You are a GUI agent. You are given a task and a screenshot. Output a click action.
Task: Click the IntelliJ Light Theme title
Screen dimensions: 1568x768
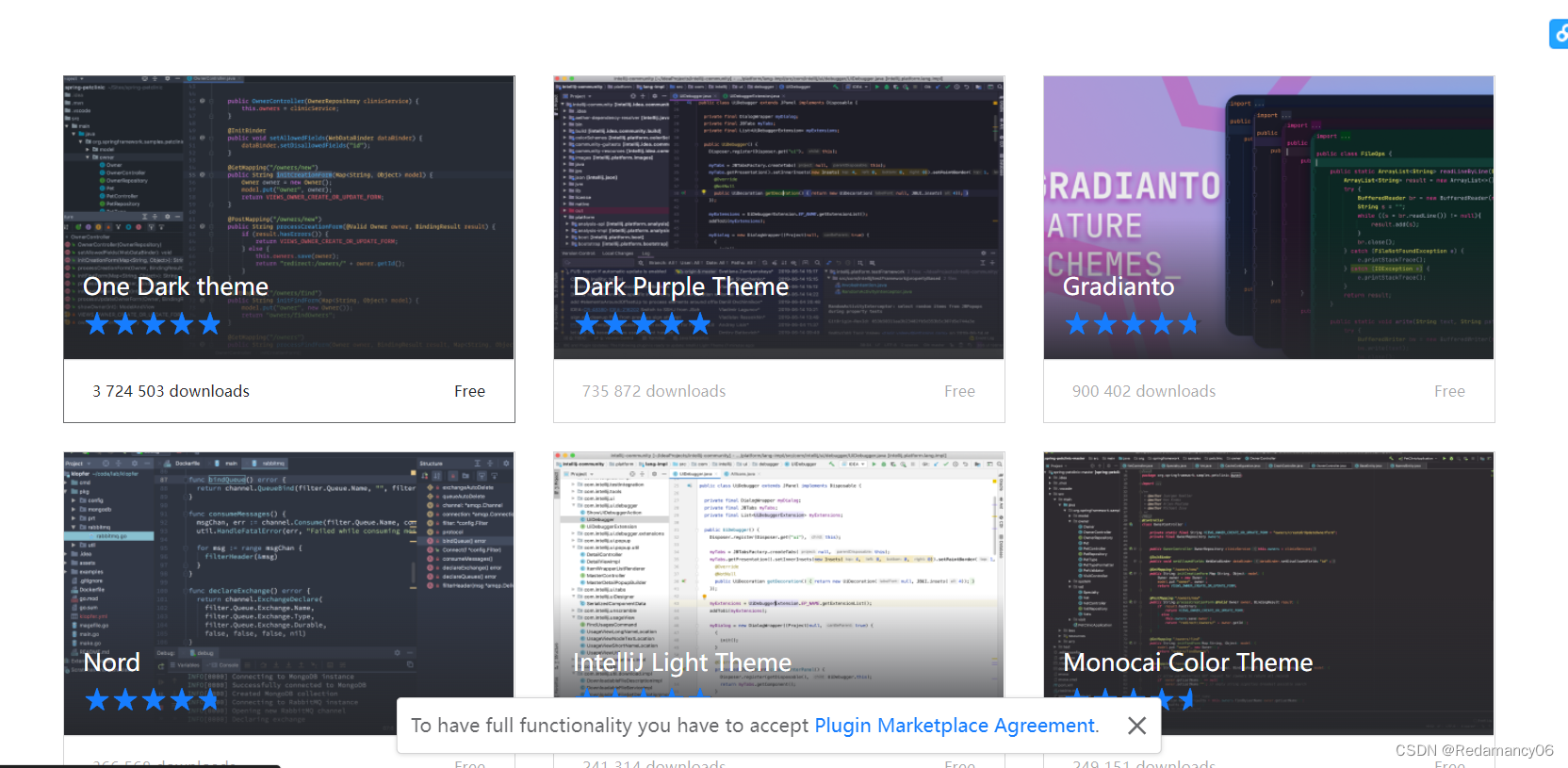[x=682, y=662]
